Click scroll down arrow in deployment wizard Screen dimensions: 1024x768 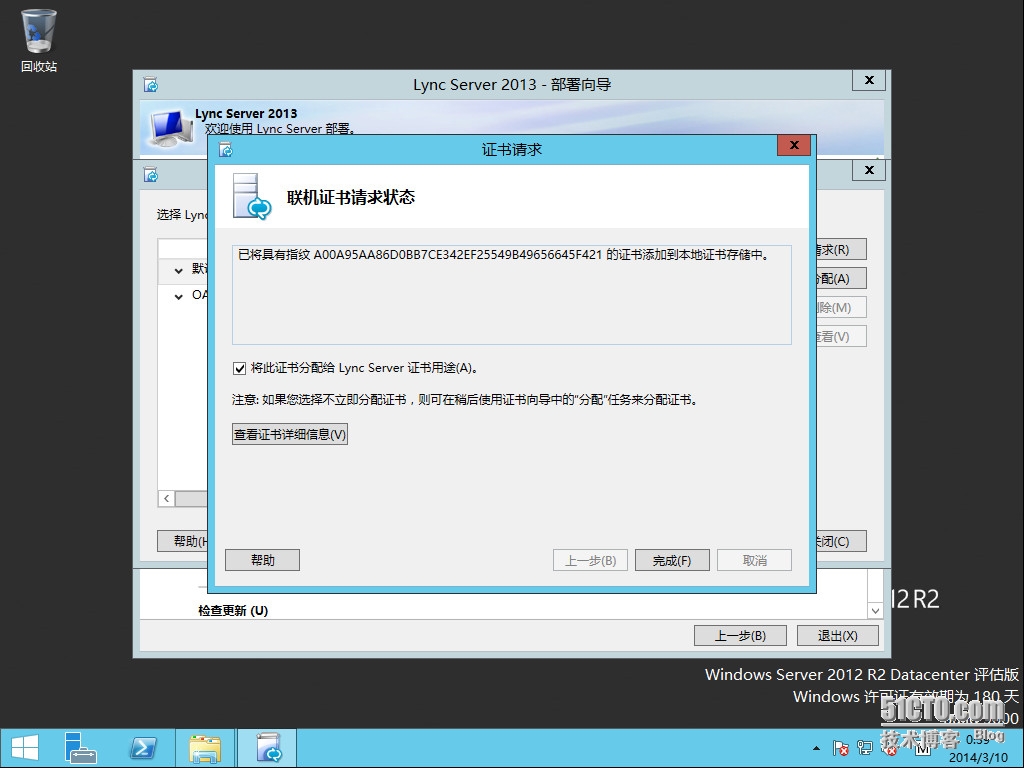point(875,611)
